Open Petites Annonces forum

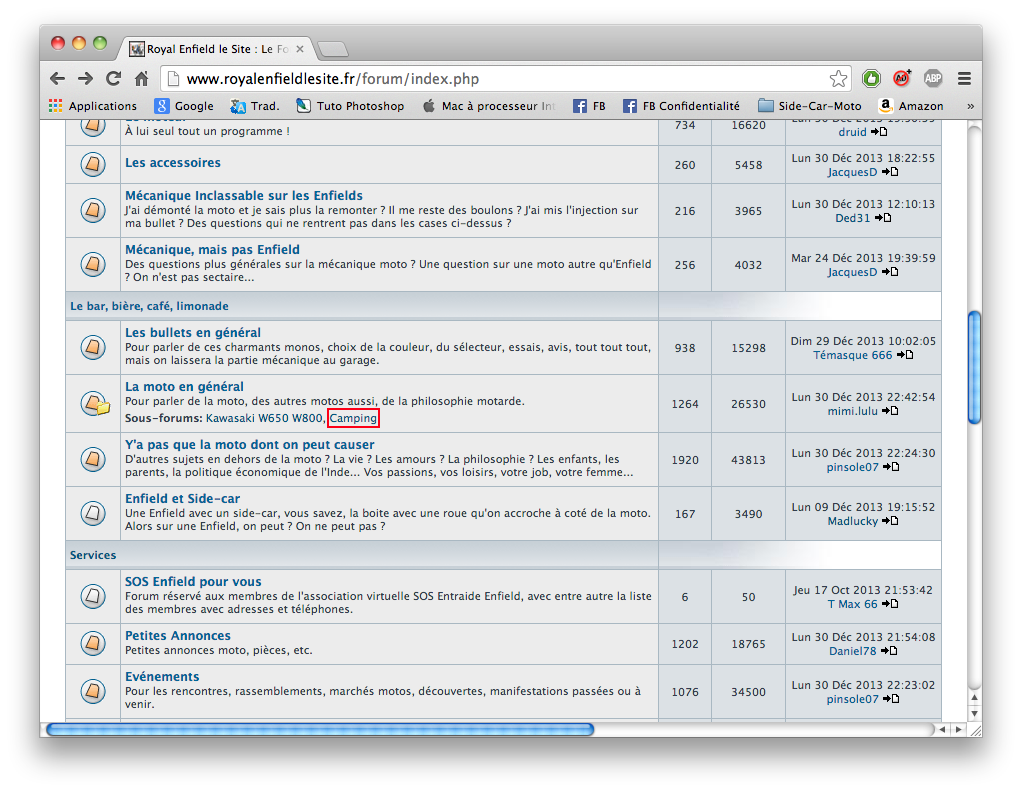tap(177, 636)
